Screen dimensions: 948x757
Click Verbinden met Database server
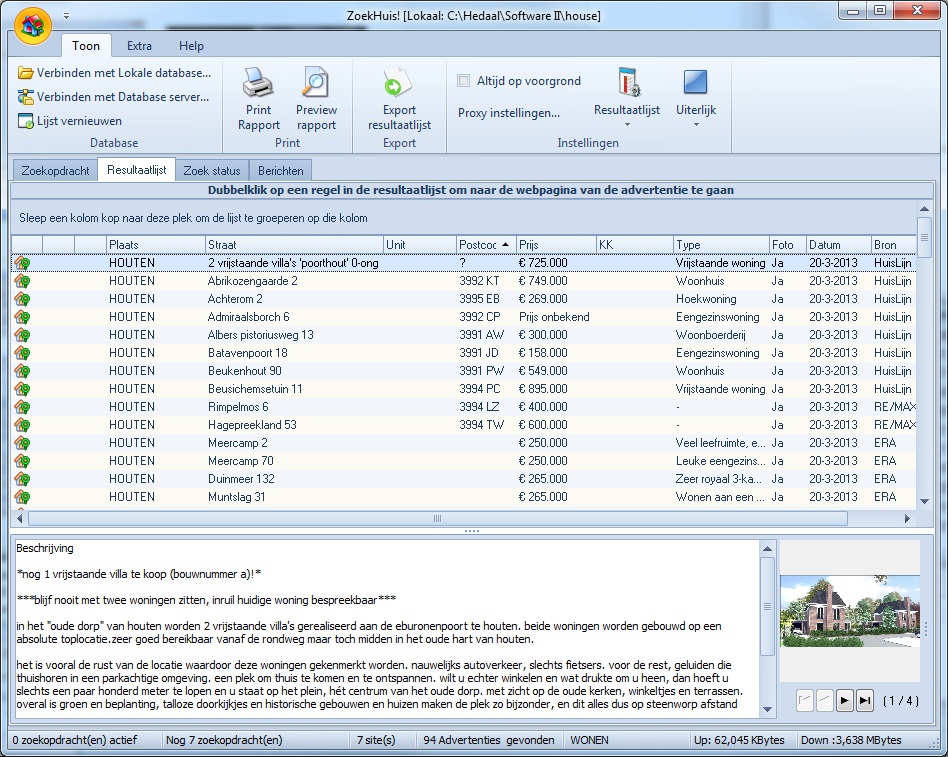coord(114,97)
